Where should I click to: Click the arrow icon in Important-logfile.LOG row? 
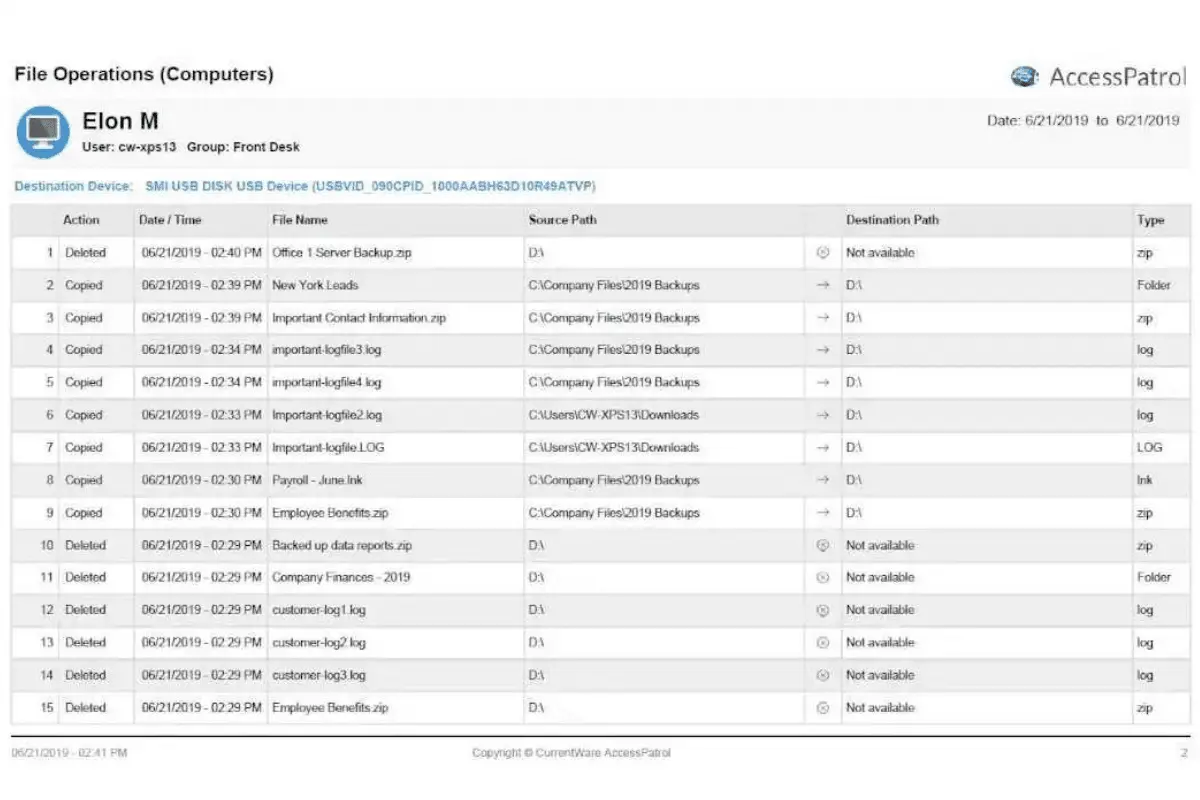click(823, 447)
